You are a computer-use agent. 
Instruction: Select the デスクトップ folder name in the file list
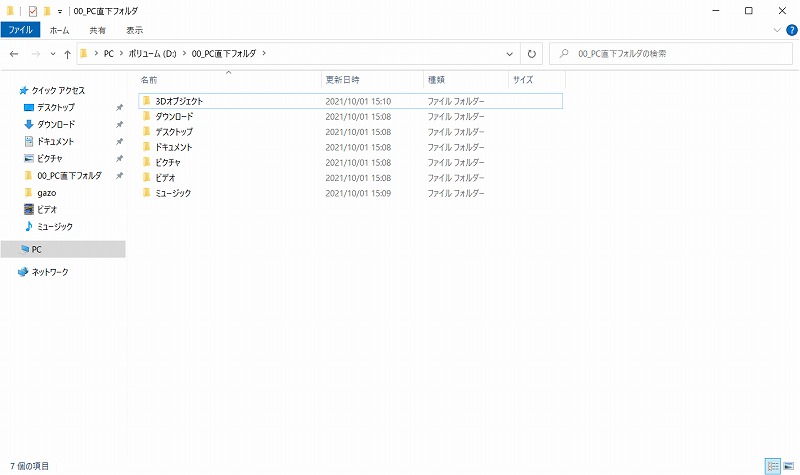tap(174, 132)
